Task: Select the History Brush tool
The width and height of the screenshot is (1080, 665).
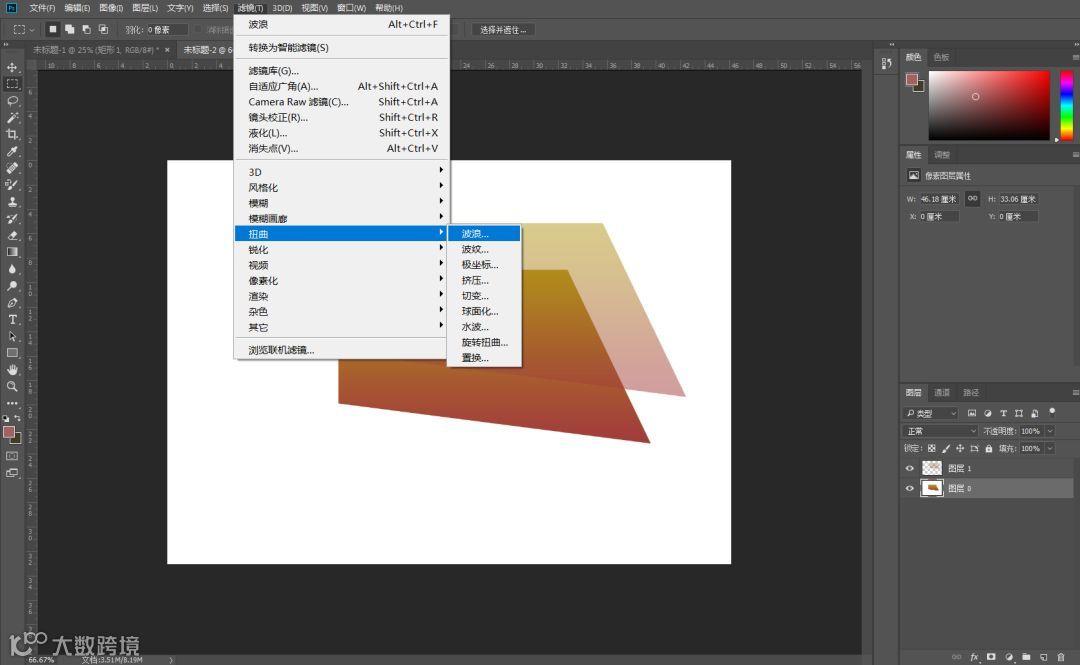Action: click(12, 218)
